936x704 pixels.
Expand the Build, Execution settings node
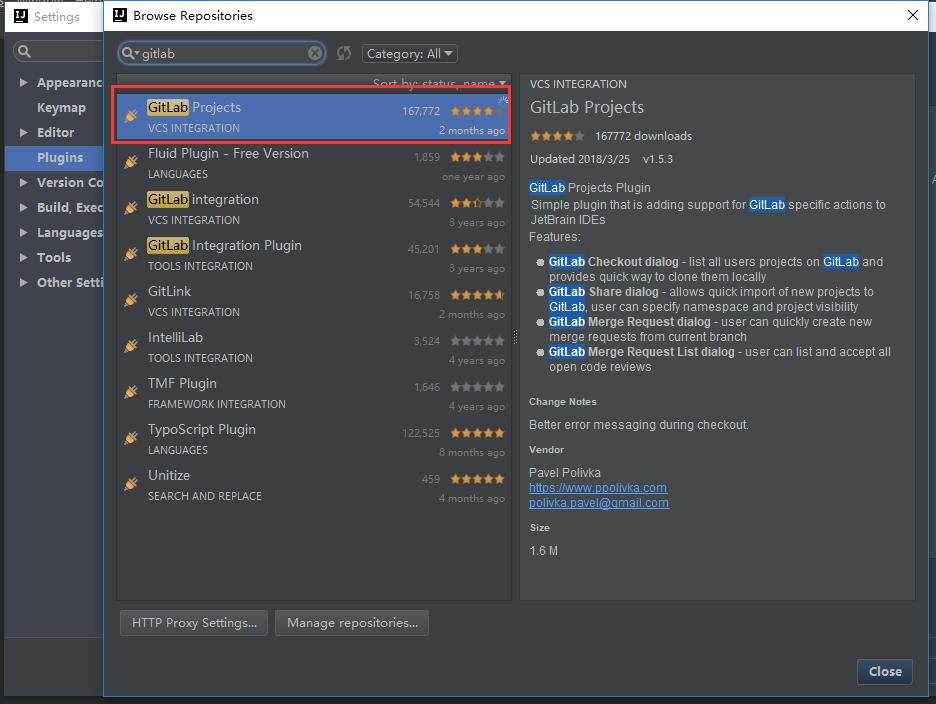[x=23, y=208]
